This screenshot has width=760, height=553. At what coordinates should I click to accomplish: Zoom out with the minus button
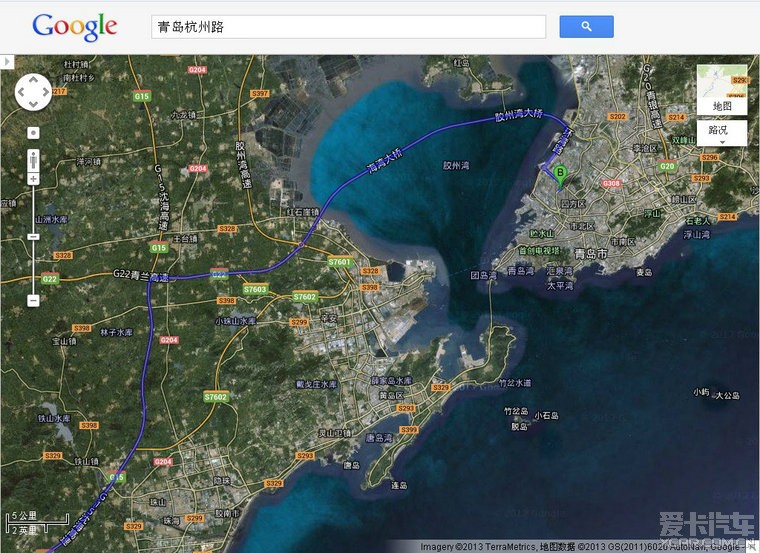point(33,300)
